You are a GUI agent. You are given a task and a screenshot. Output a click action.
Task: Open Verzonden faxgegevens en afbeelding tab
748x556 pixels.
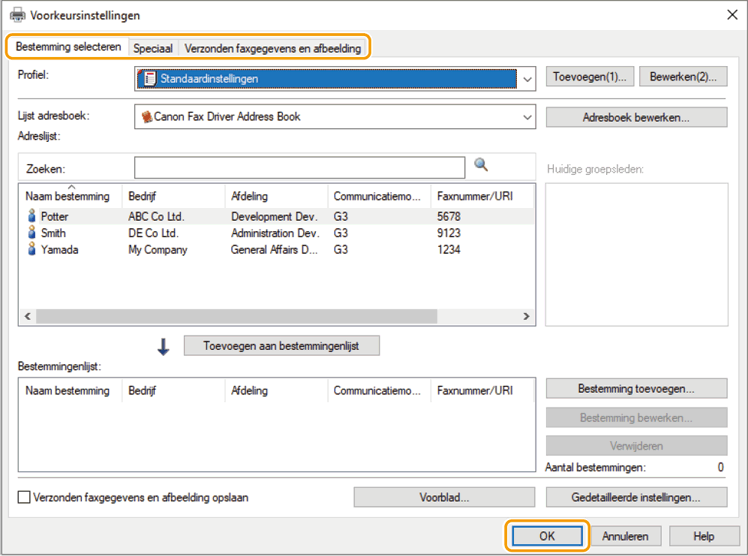point(272,48)
